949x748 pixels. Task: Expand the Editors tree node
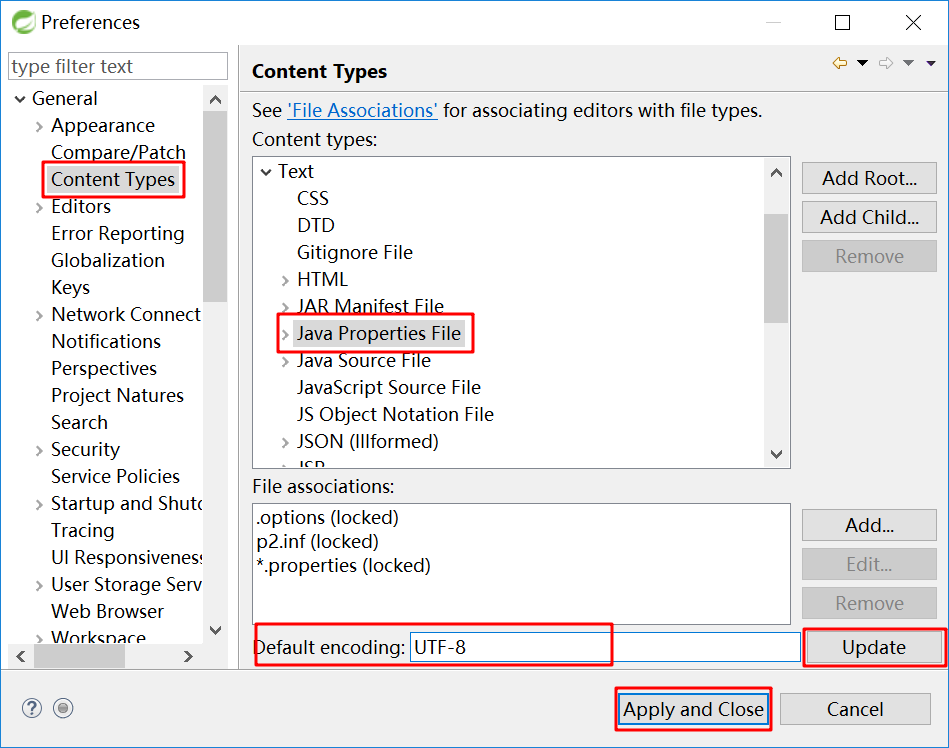coord(39,208)
